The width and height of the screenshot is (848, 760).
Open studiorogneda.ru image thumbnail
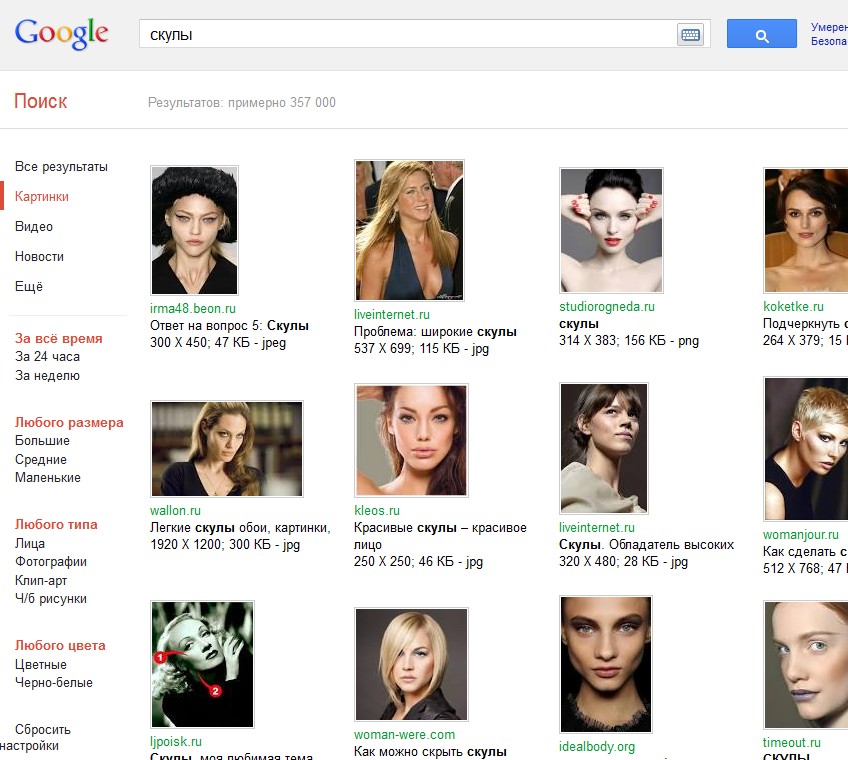(611, 230)
